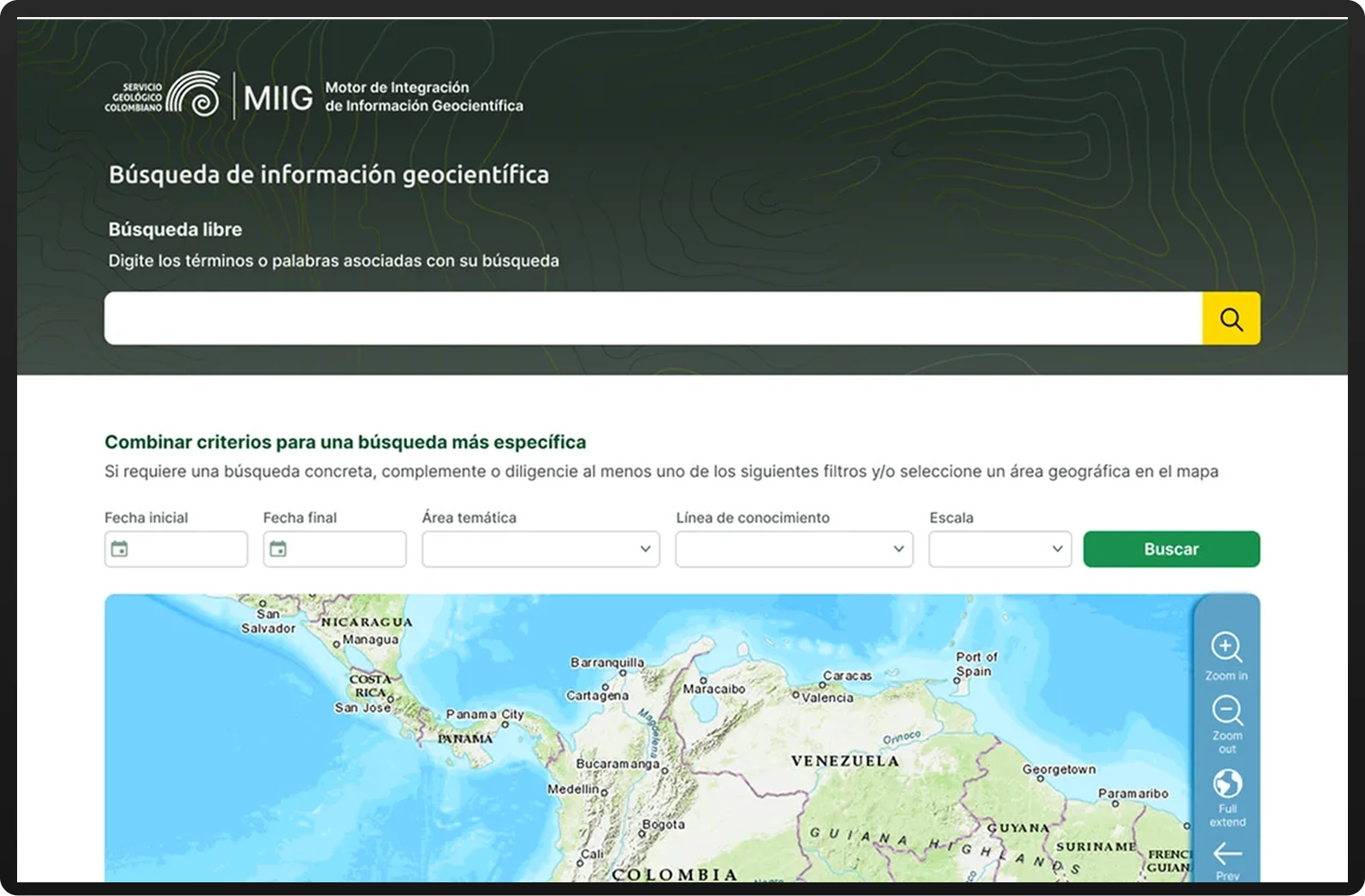Click Maracaibo on the map
1365x896 pixels.
click(x=714, y=689)
